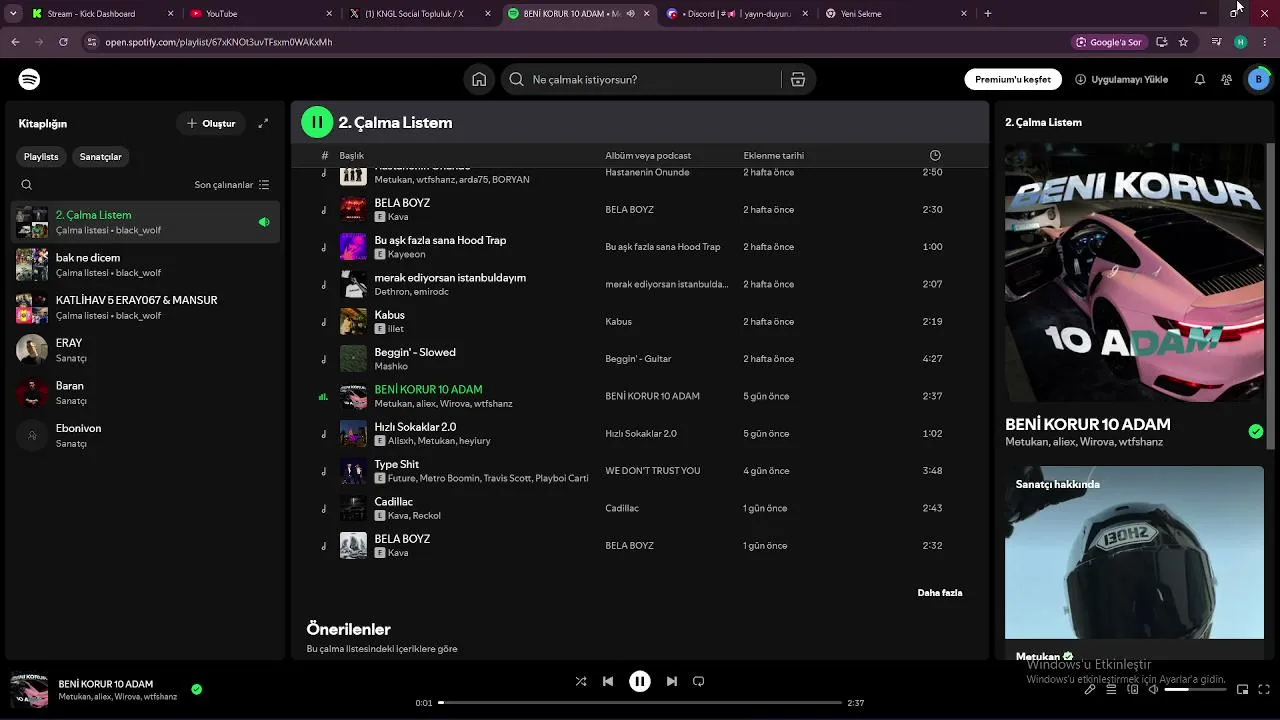Click the Google'a Sor button
The height and width of the screenshot is (720, 1280).
pos(1109,42)
